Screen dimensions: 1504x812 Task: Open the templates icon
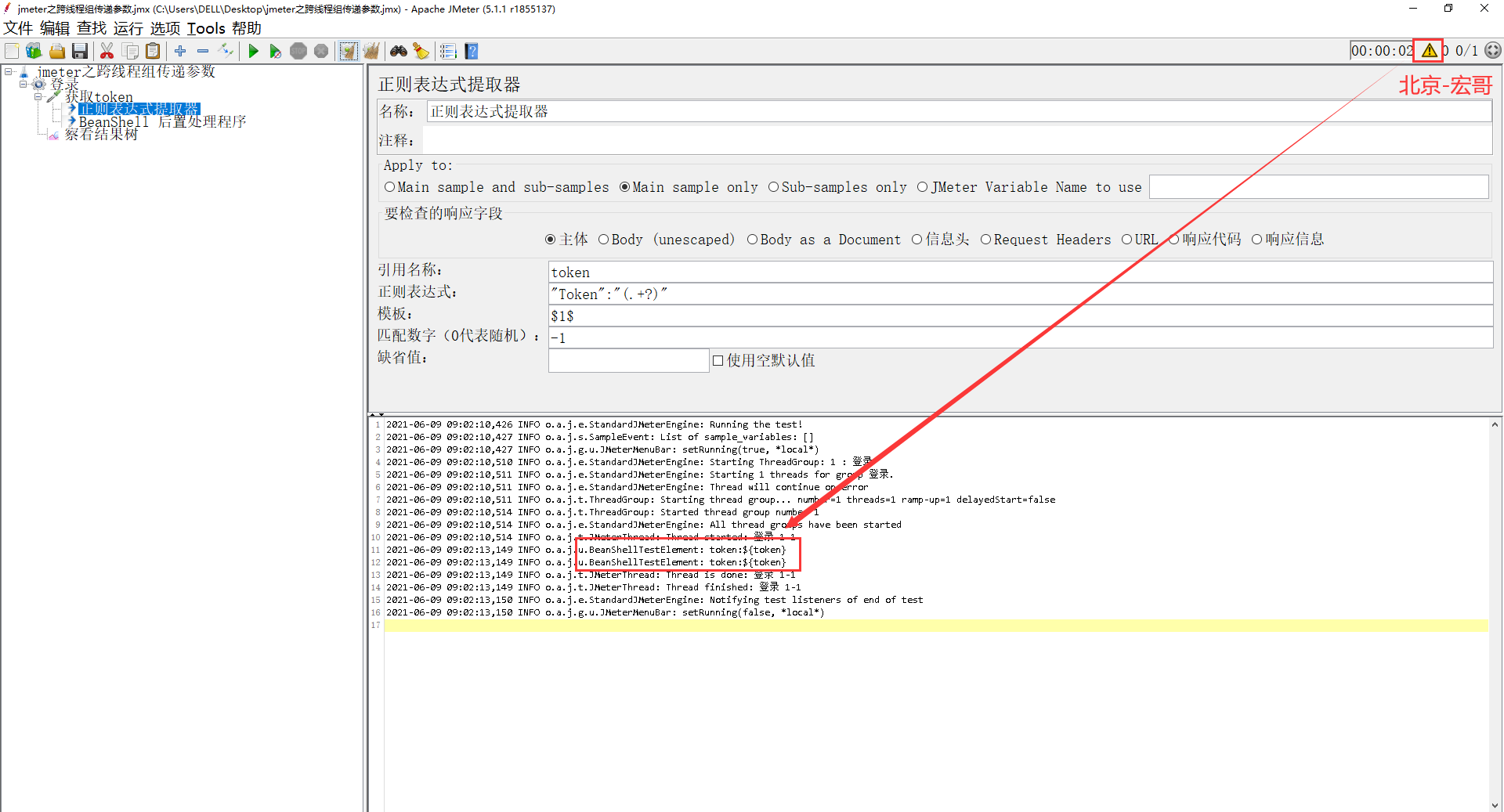click(x=34, y=52)
